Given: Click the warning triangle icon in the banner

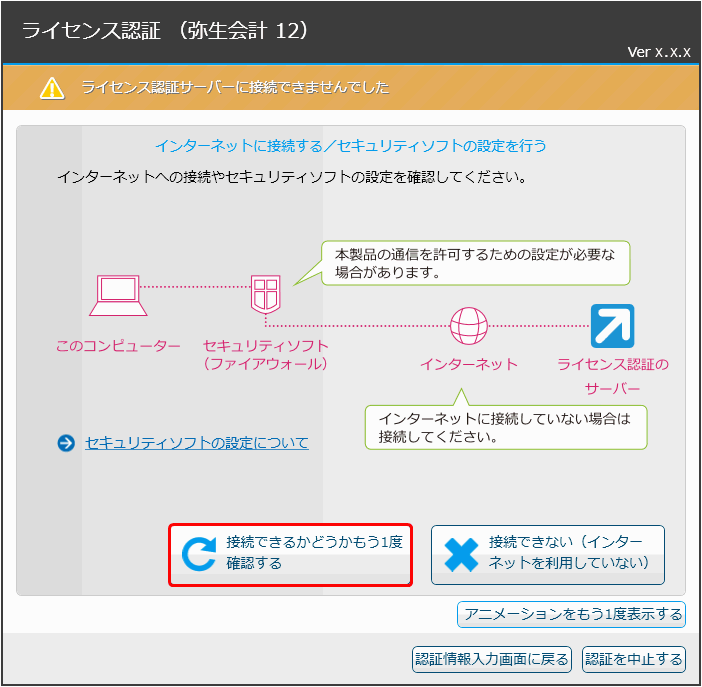Looking at the screenshot, I should point(52,88).
